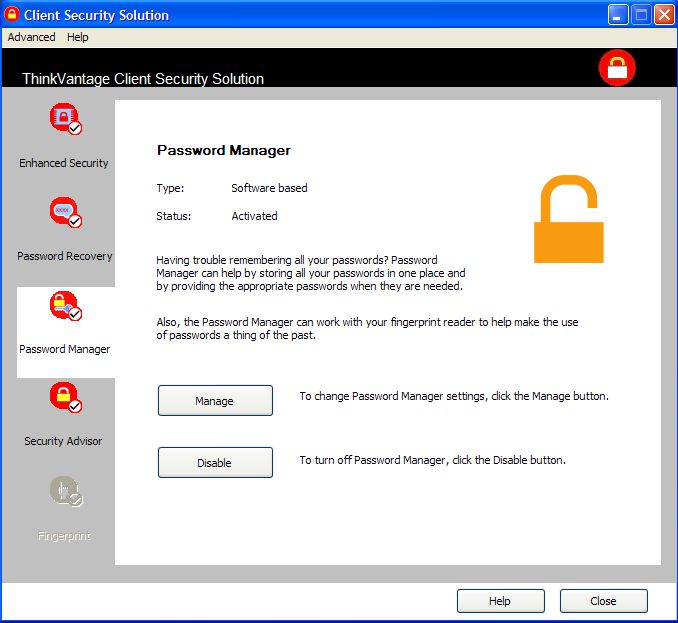Click the 'Activated' status value

254,216
